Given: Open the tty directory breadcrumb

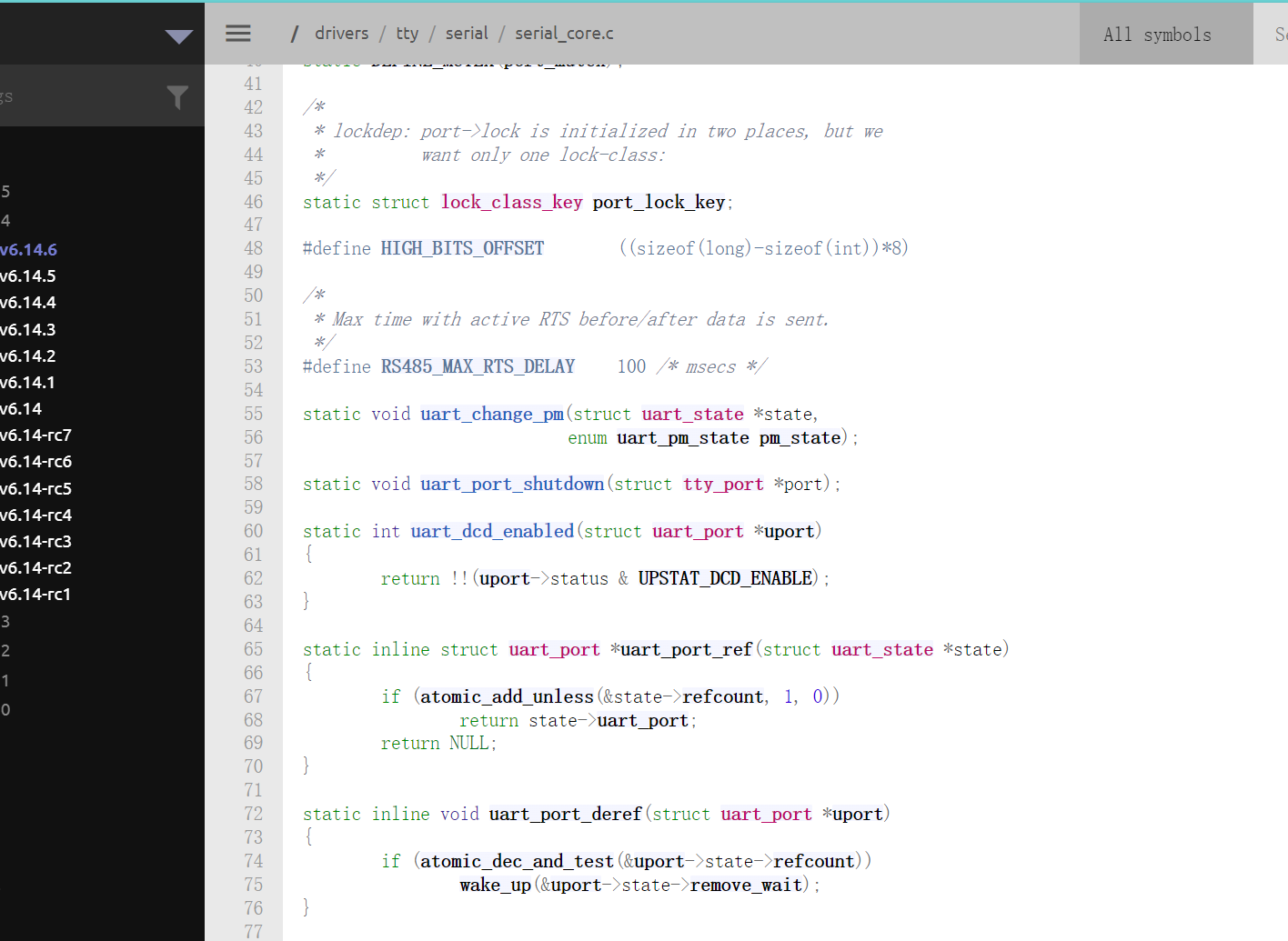Looking at the screenshot, I should pyautogui.click(x=408, y=34).
